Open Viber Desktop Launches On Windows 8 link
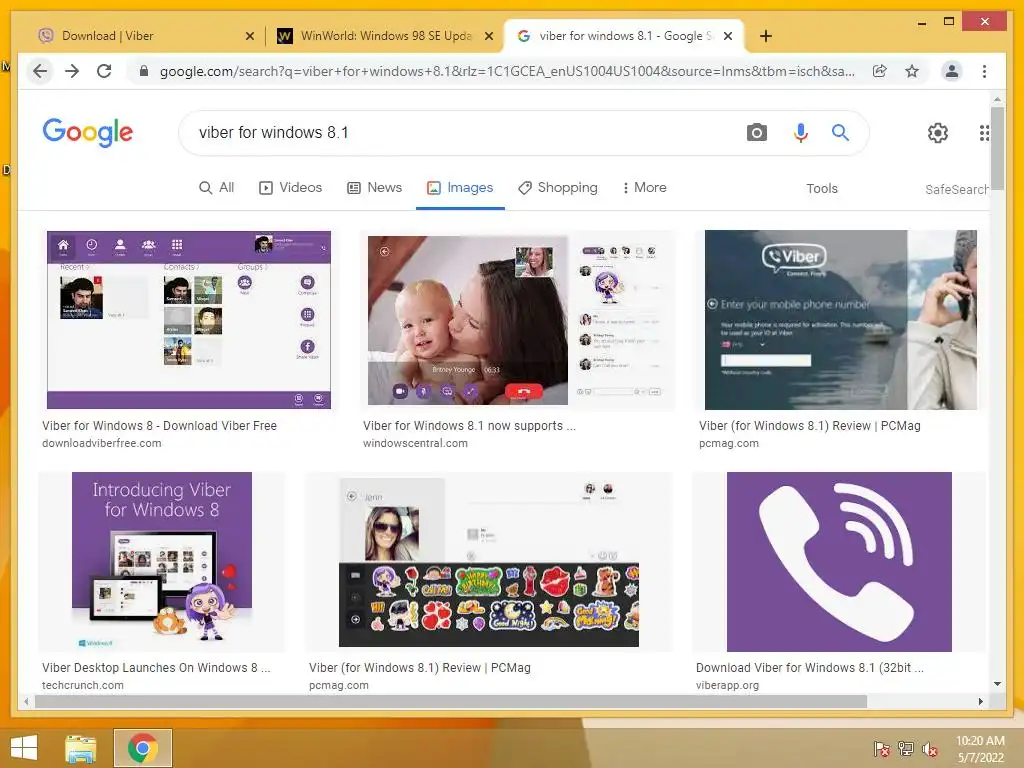The image size is (1024, 768). coord(156,667)
